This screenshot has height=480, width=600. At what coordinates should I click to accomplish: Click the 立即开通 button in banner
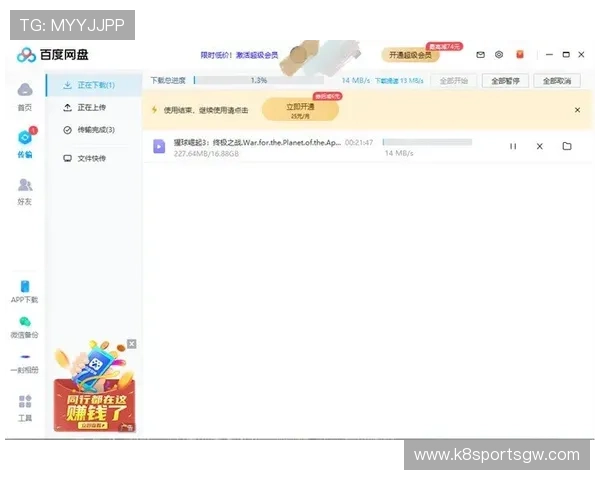300,110
